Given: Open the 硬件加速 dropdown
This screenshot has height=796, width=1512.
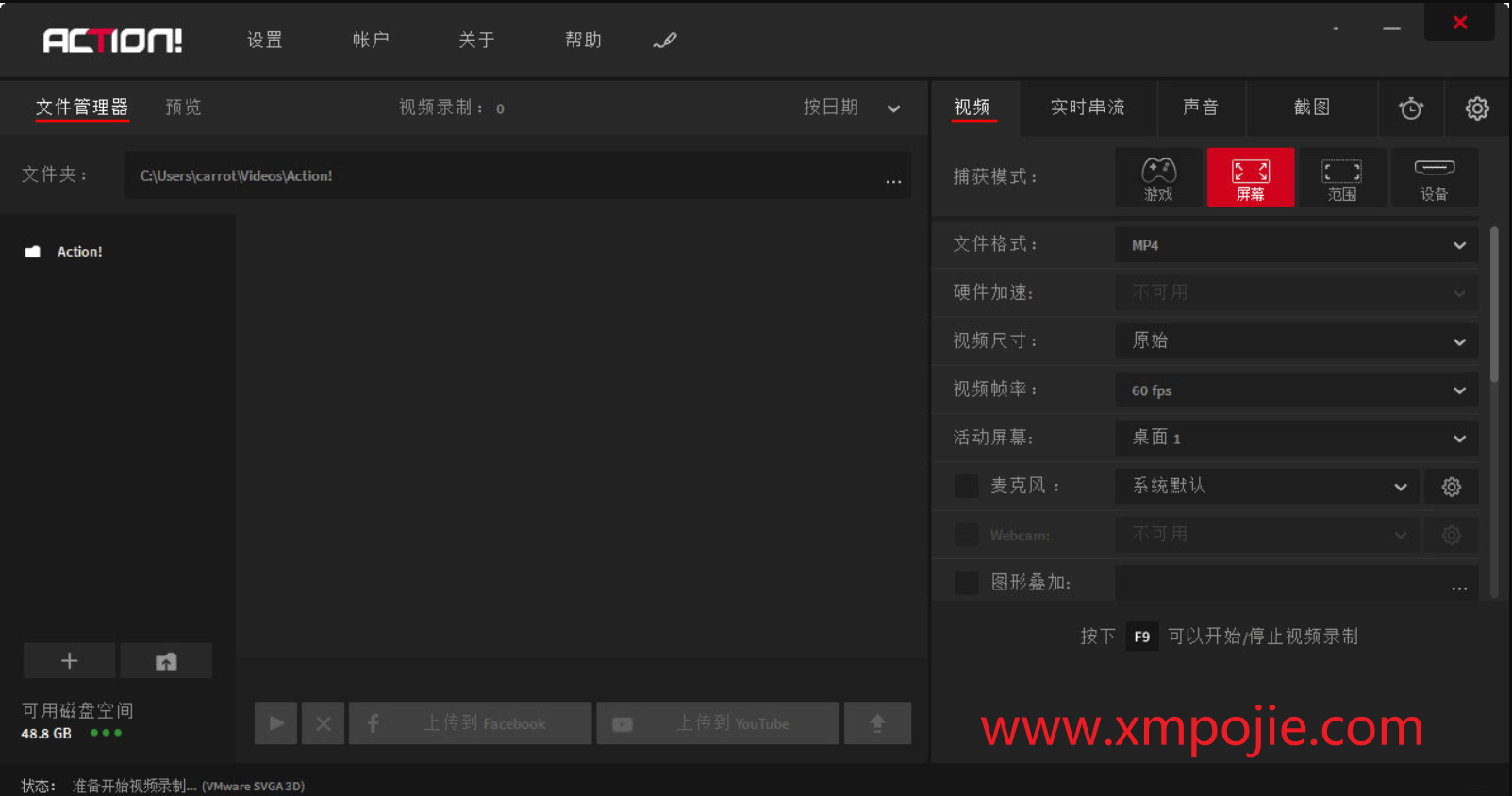Looking at the screenshot, I should 1297,293.
